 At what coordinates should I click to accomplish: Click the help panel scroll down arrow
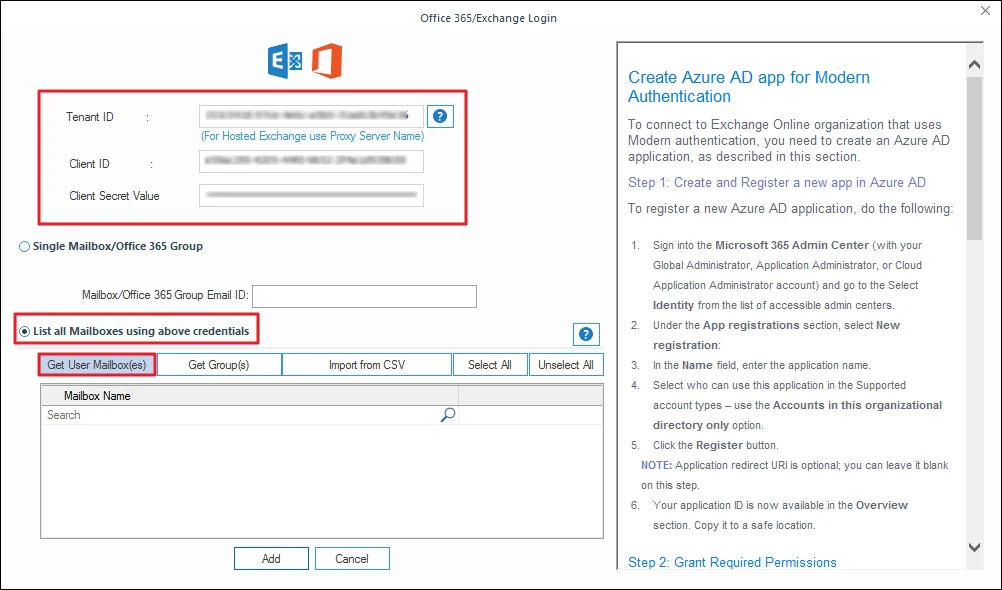pyautogui.click(x=975, y=547)
